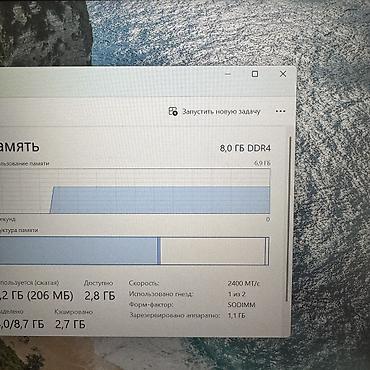Maximize the Task Manager window
Image resolution: width=370 pixels, height=370 pixels.
(255, 74)
